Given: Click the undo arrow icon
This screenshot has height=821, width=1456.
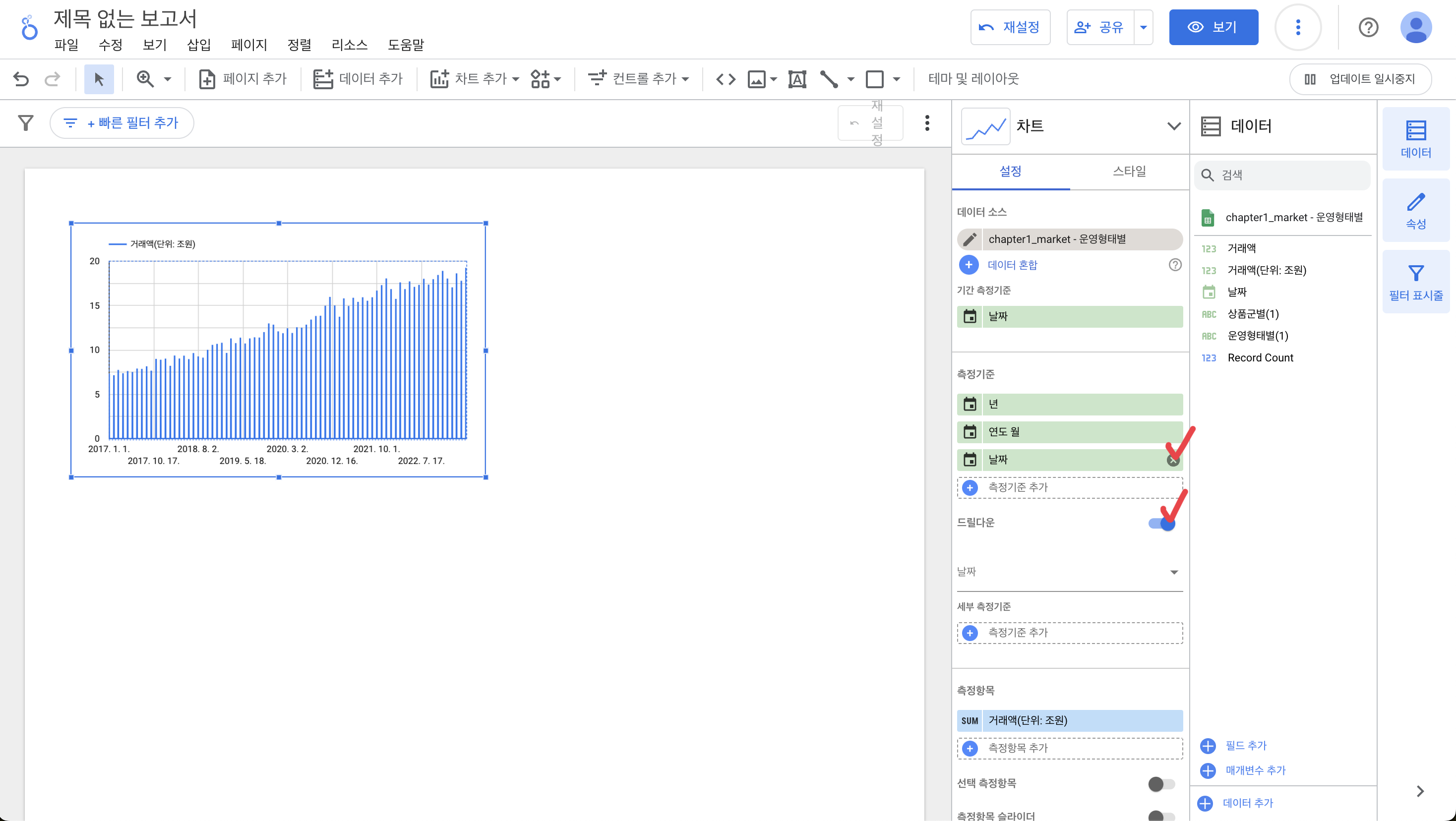Looking at the screenshot, I should point(21,79).
